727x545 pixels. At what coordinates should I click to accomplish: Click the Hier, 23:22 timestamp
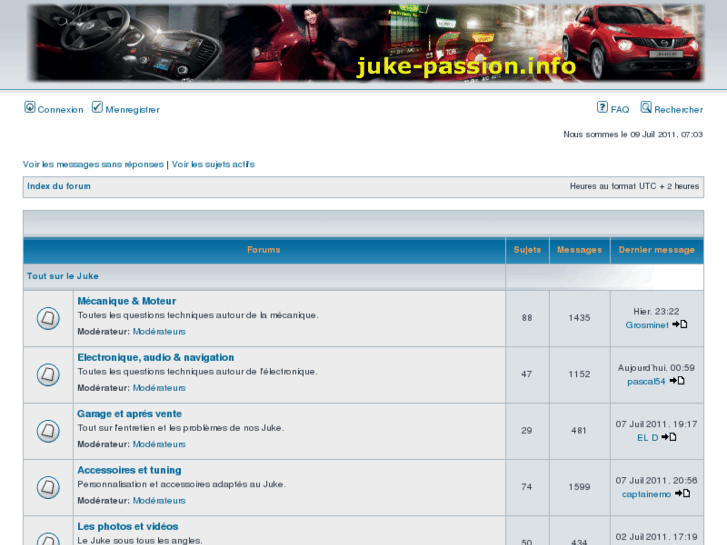click(657, 312)
